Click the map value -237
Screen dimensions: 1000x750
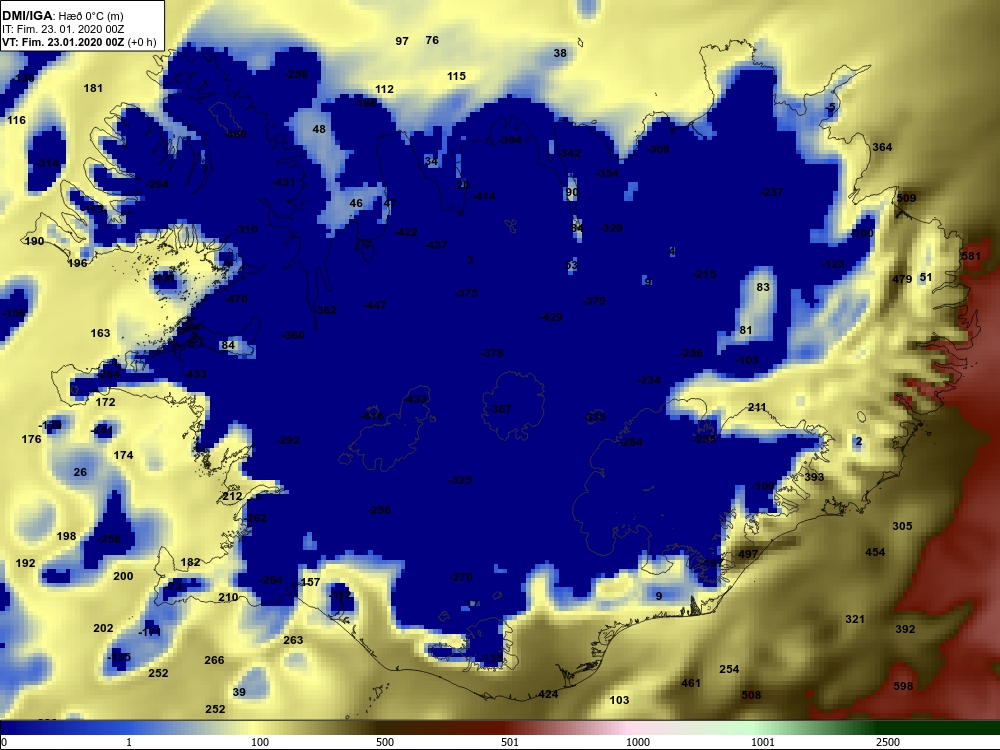point(772,192)
